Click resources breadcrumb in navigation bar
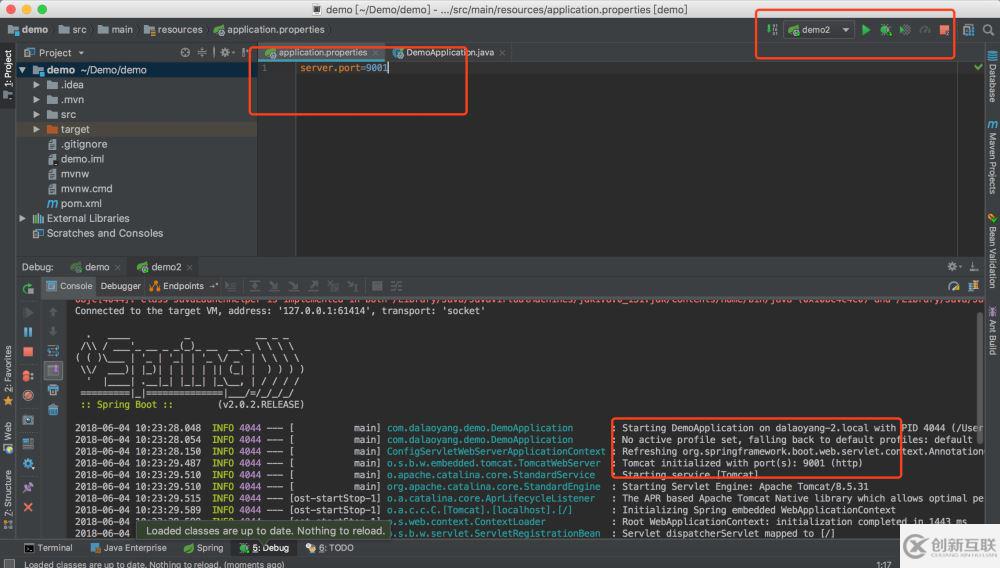Image resolution: width=1000 pixels, height=568 pixels. (173, 30)
